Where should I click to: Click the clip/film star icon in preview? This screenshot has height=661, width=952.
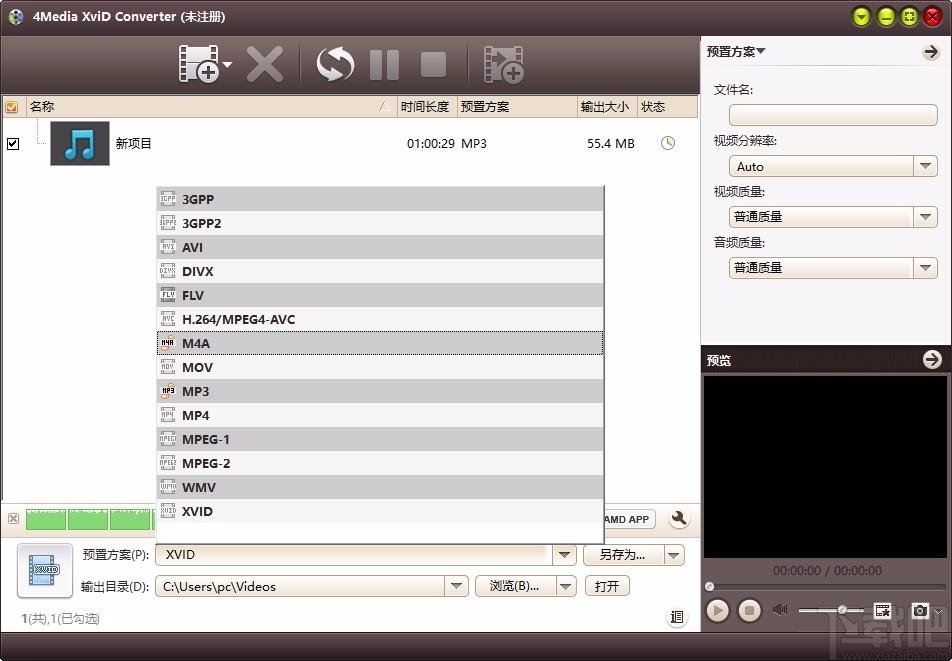pyautogui.click(x=882, y=610)
